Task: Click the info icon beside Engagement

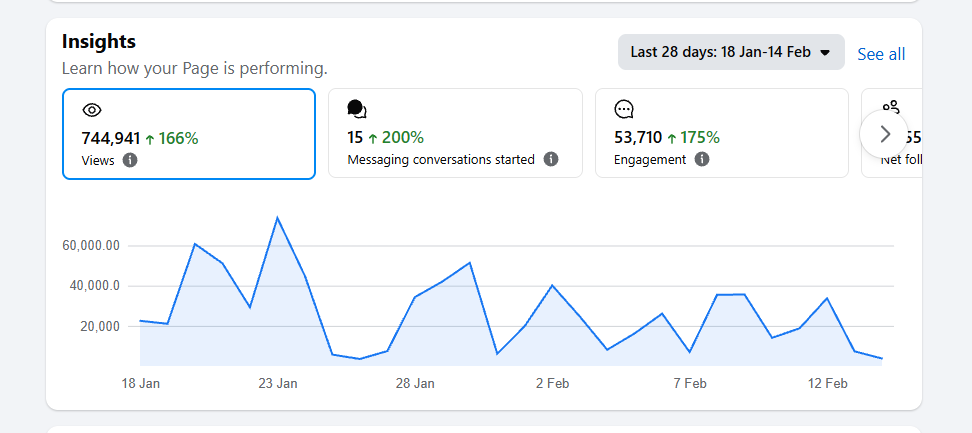Action: click(x=702, y=160)
